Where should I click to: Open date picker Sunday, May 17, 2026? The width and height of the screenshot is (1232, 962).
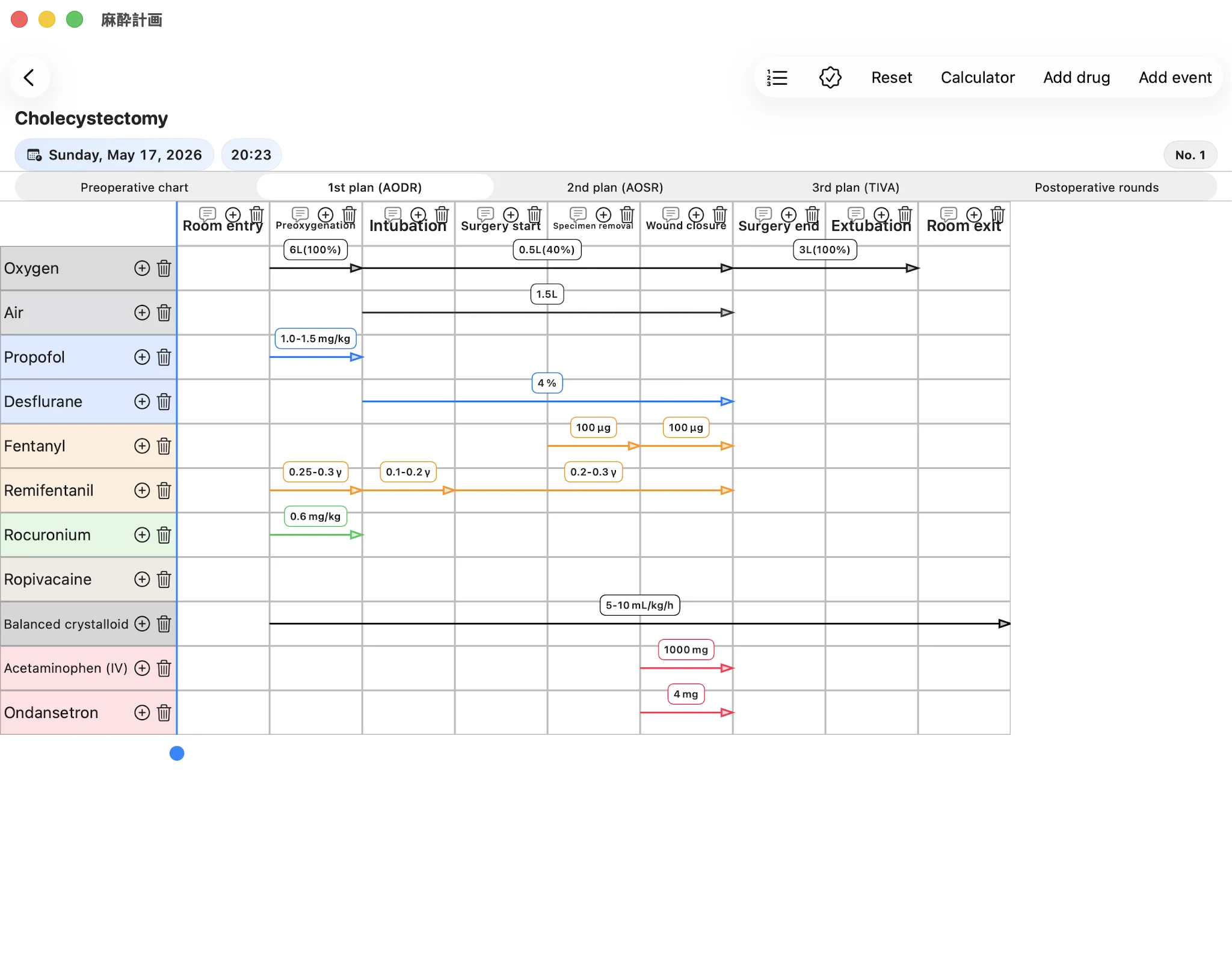pyautogui.click(x=114, y=155)
